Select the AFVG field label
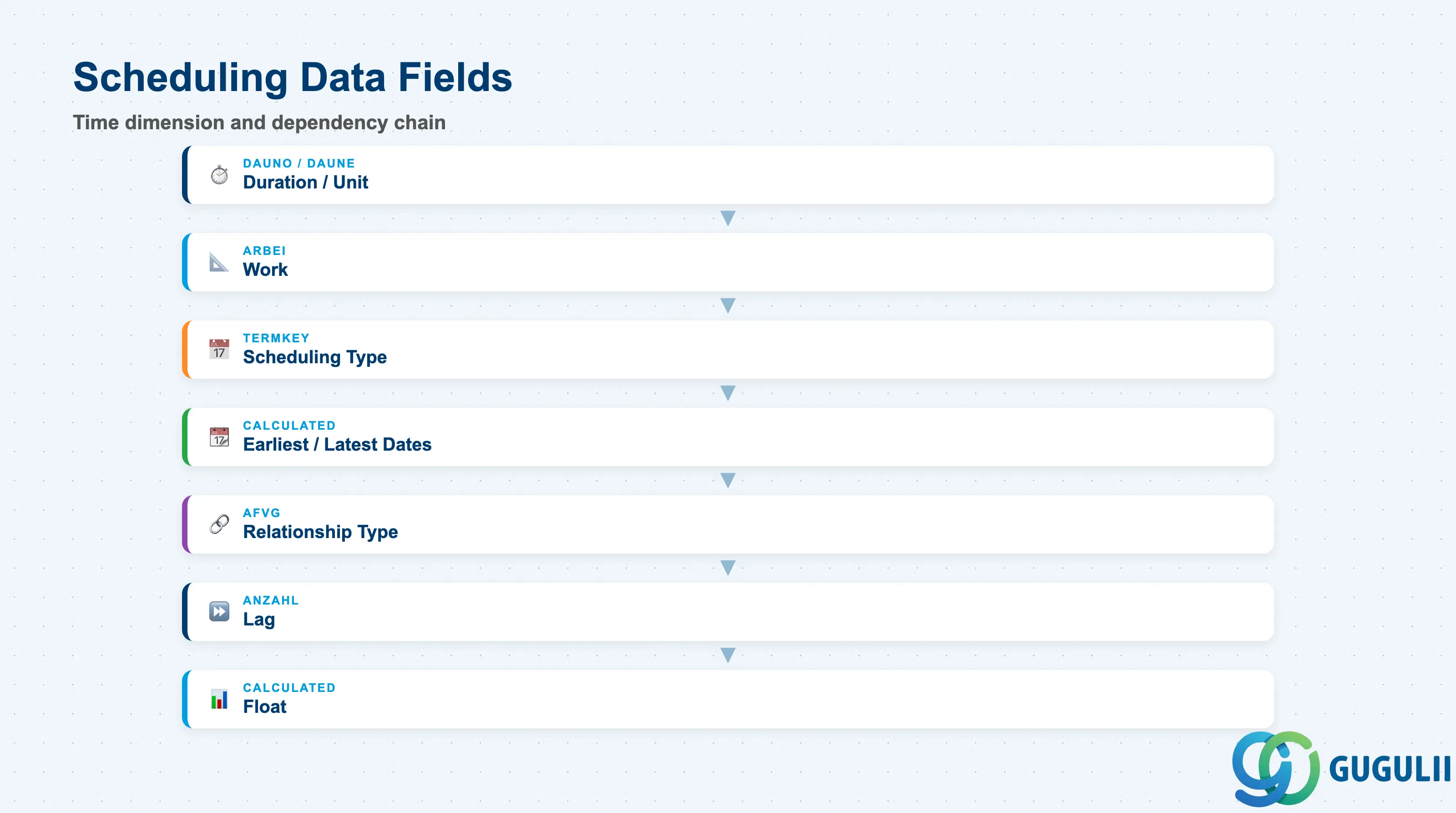This screenshot has height=813, width=1456. tap(262, 513)
